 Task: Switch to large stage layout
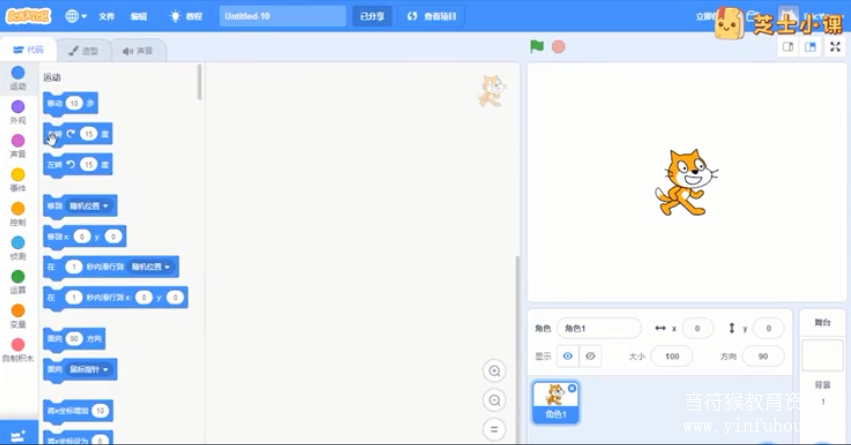810,47
